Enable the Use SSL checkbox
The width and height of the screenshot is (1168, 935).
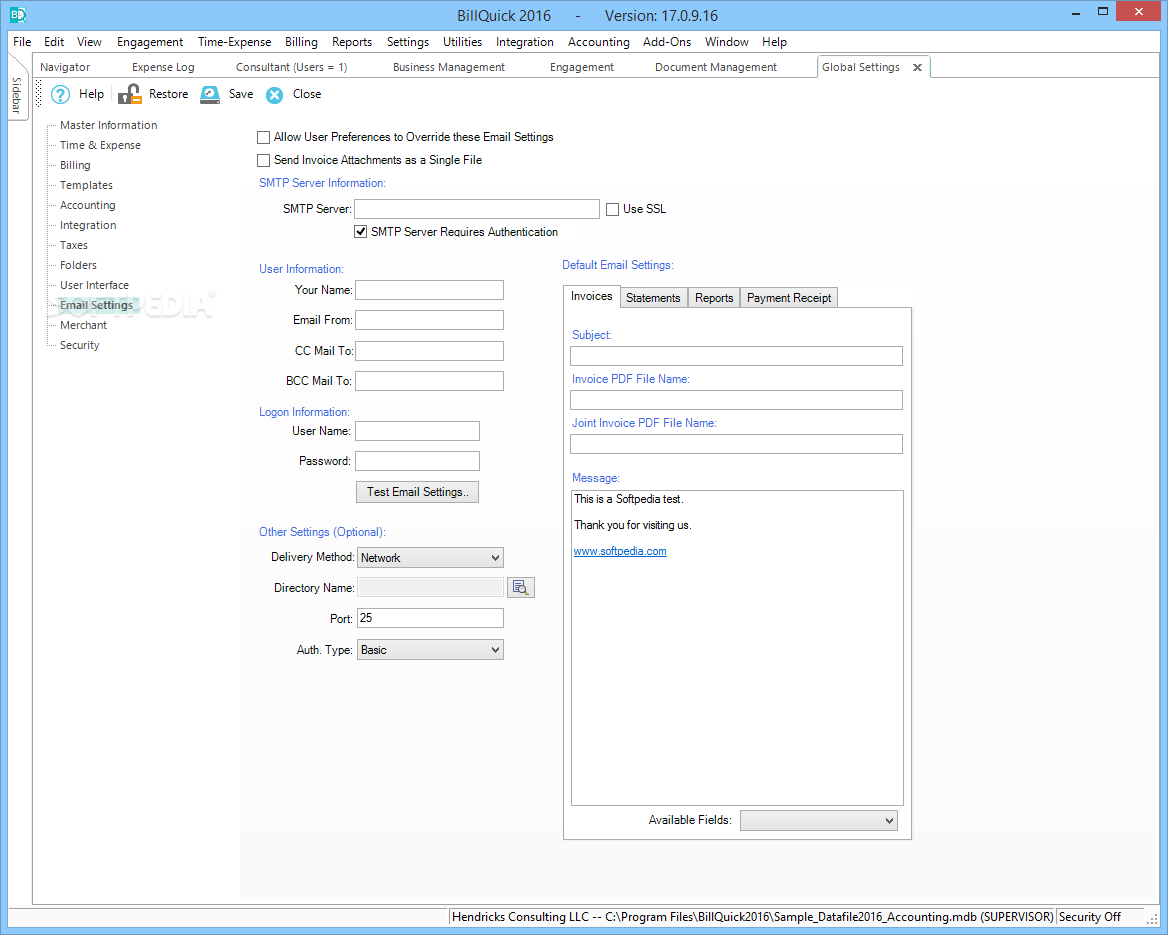612,209
